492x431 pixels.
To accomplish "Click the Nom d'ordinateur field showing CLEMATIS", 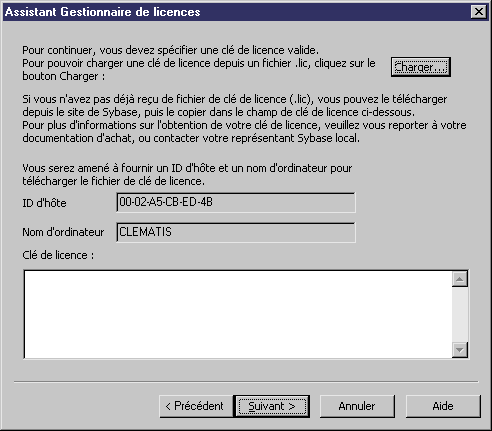I will coord(236,232).
